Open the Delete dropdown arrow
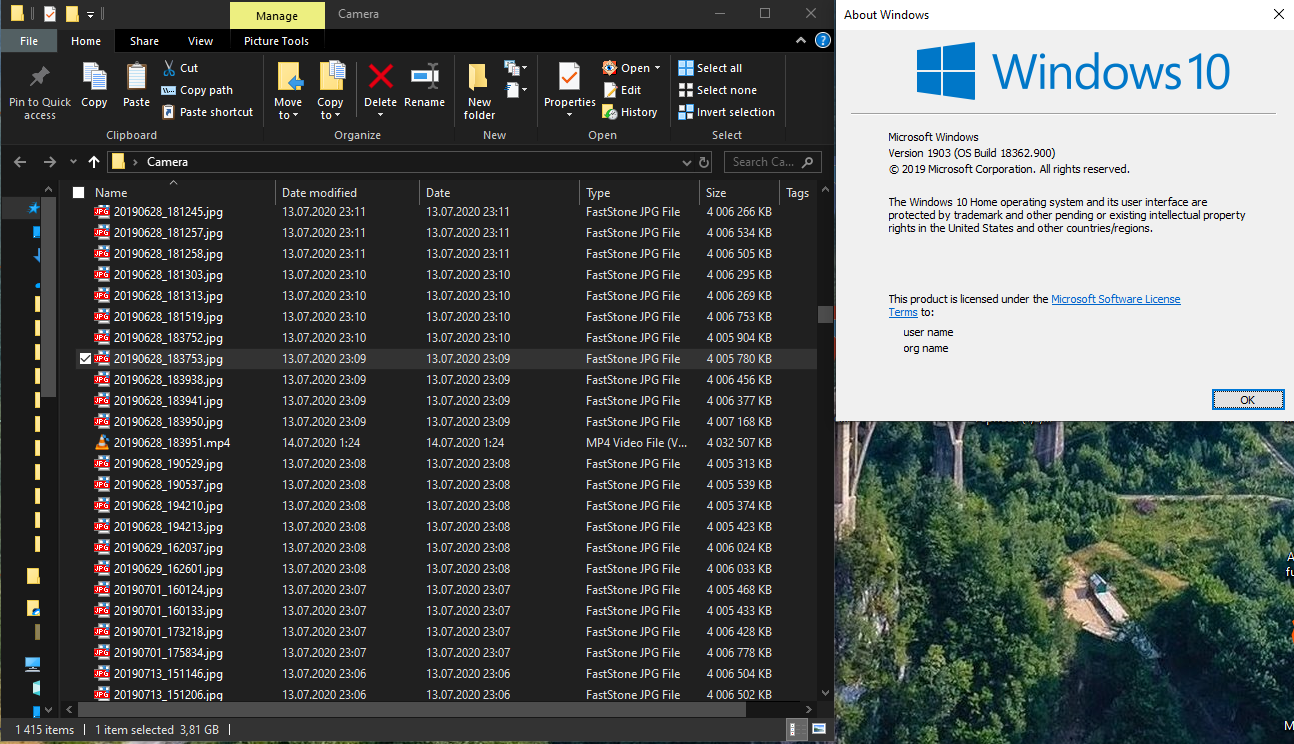Image resolution: width=1294 pixels, height=744 pixels. (381, 115)
